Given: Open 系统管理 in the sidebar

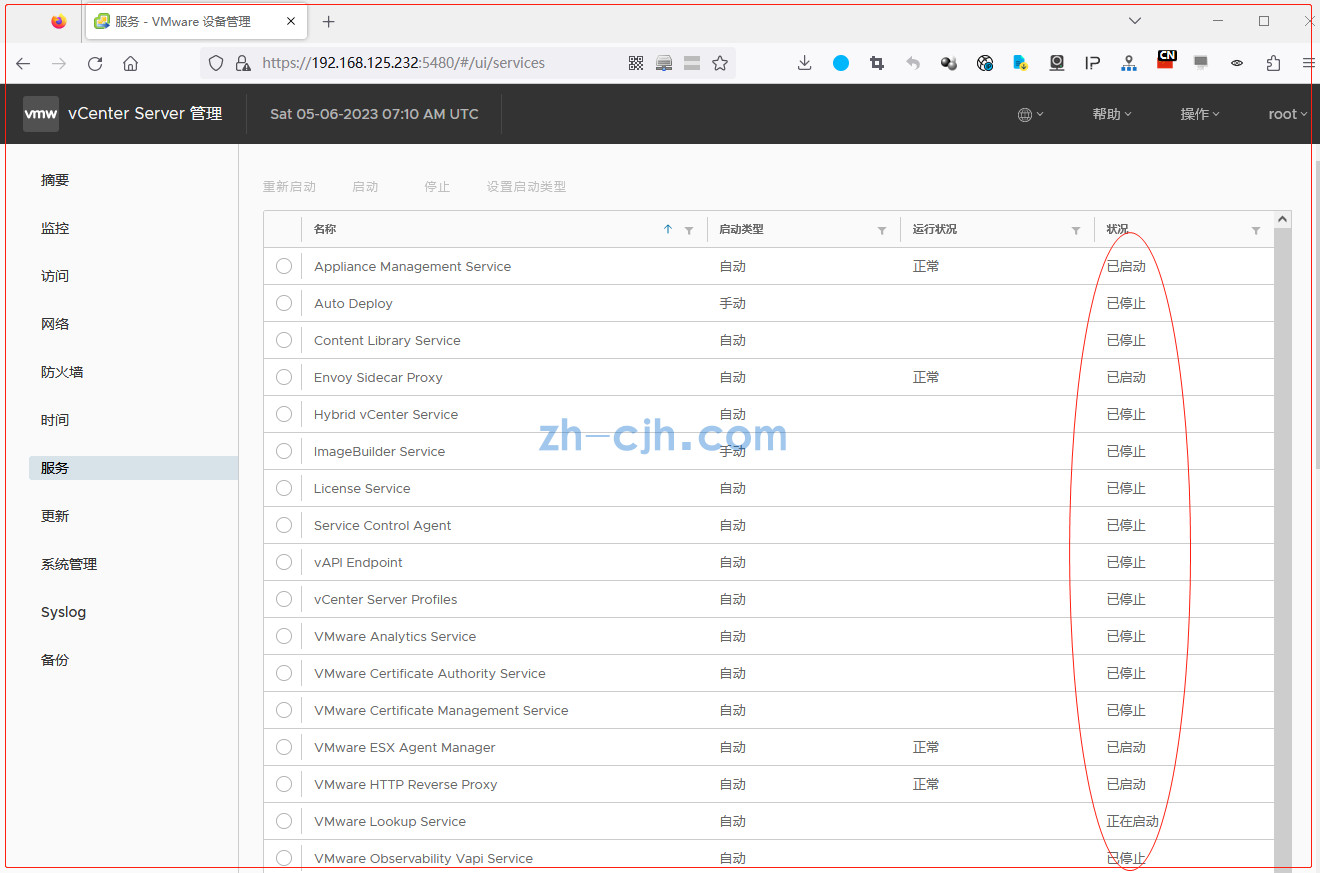Looking at the screenshot, I should pos(69,564).
